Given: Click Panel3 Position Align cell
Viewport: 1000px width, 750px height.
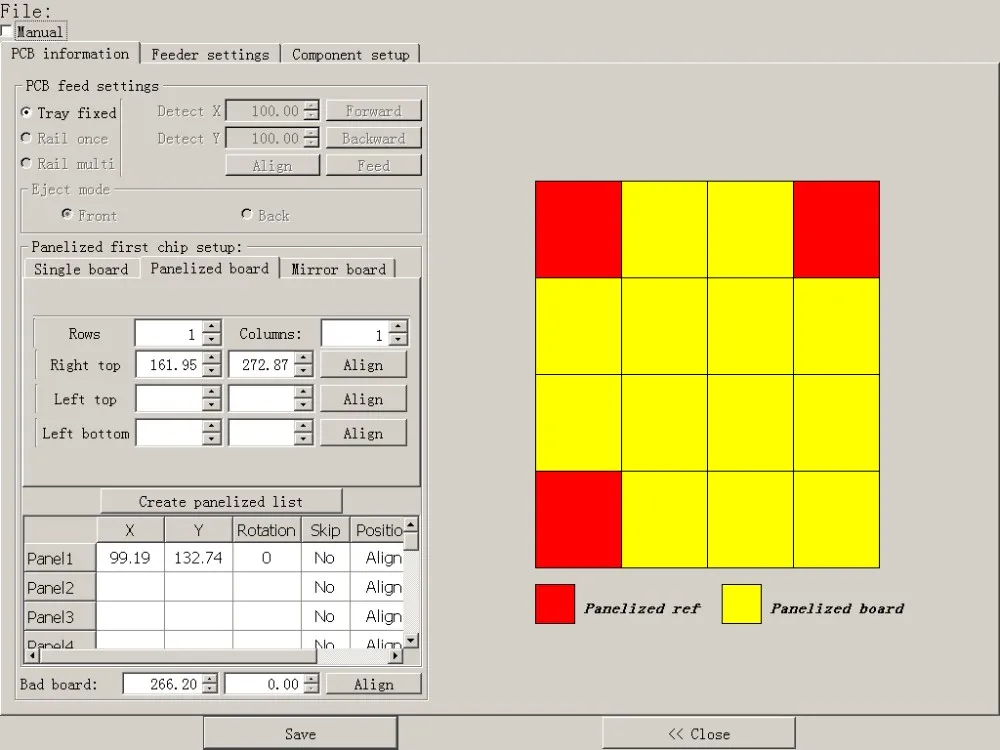Looking at the screenshot, I should click(378, 617).
